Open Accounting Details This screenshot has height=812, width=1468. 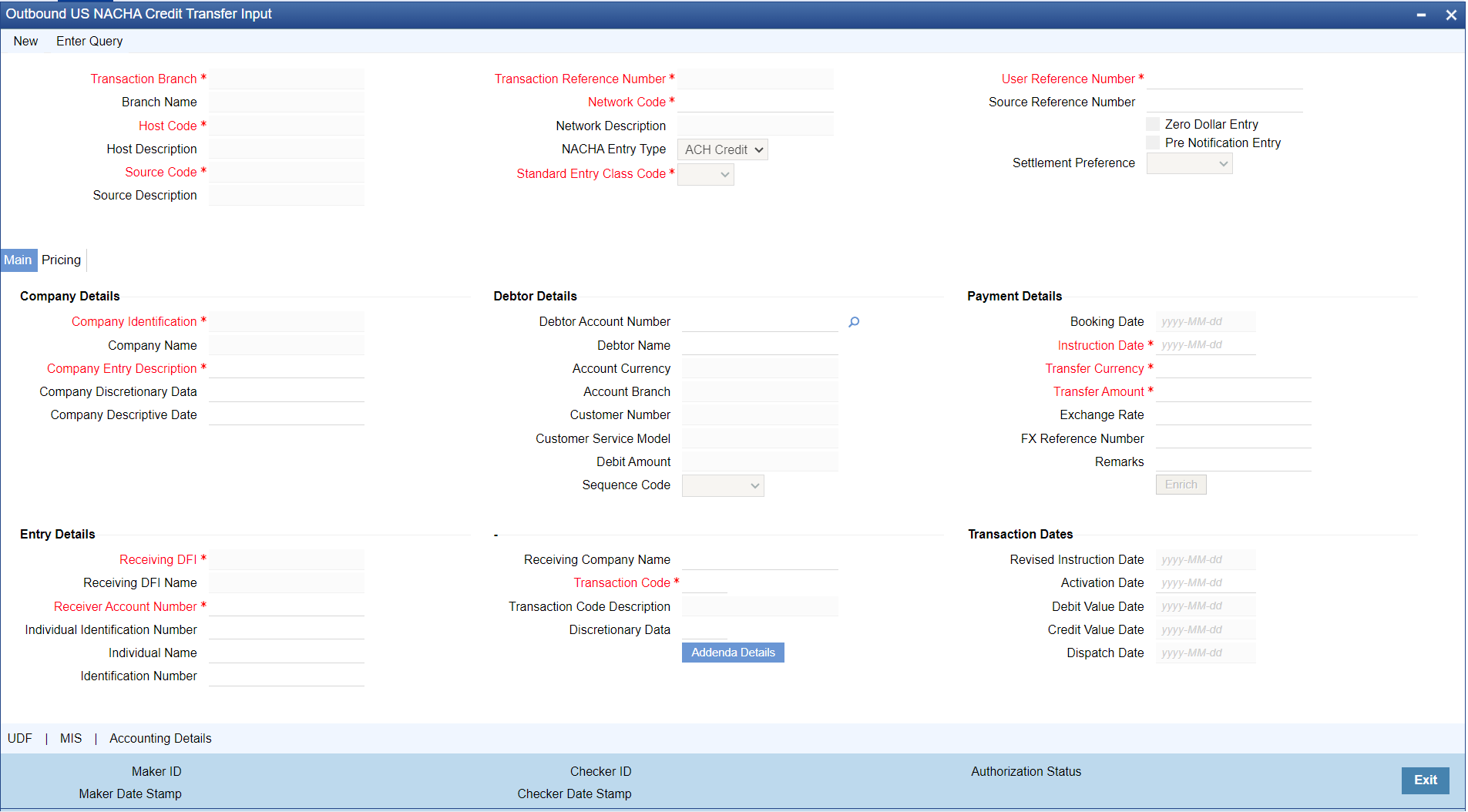(x=160, y=738)
